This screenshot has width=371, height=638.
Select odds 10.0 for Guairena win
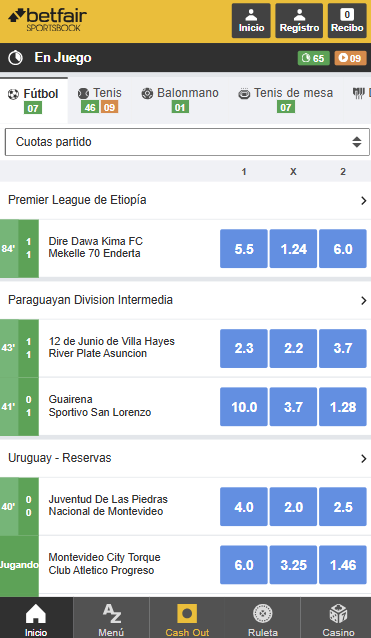[244, 407]
